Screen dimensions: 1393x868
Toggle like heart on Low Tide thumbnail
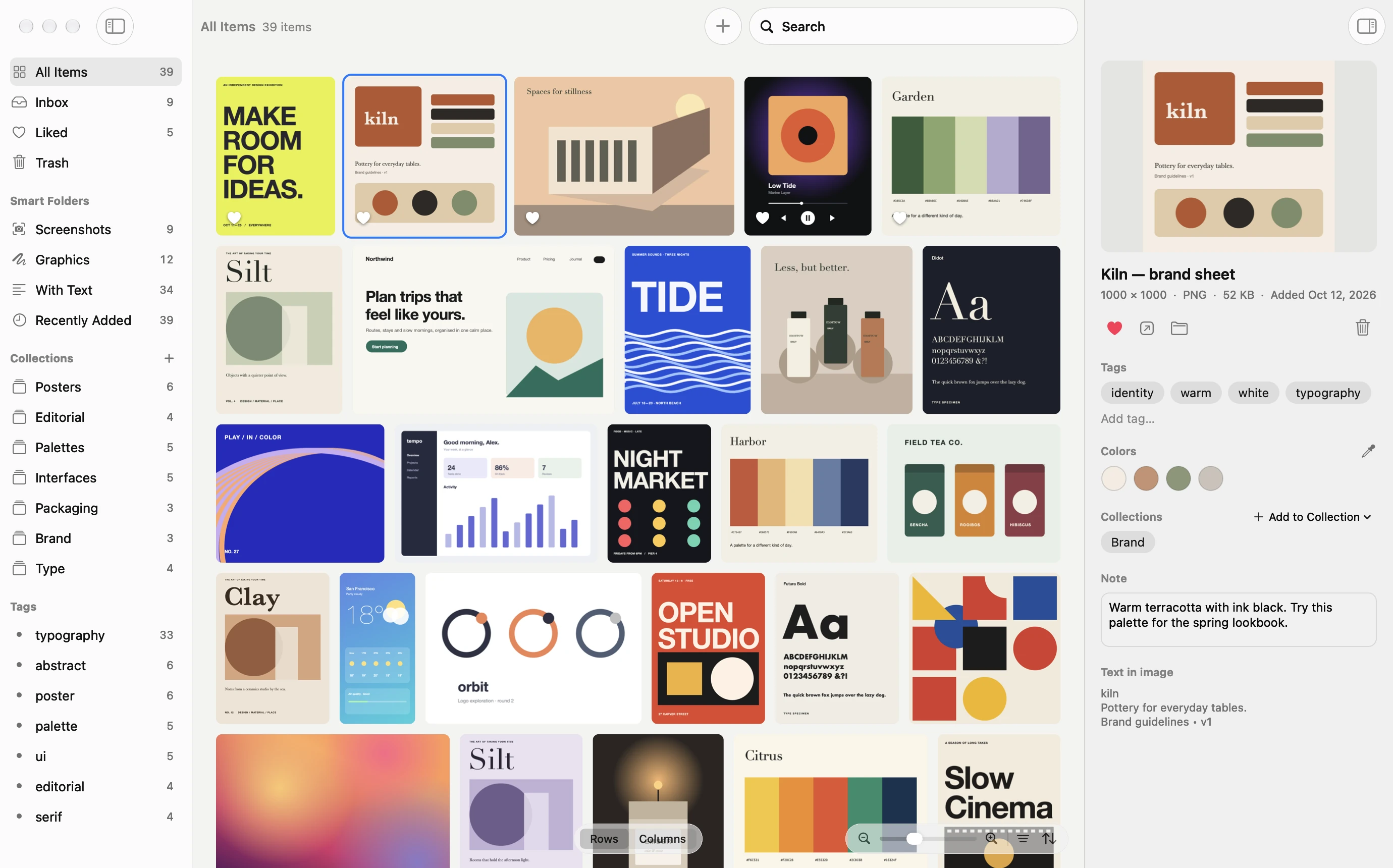point(762,218)
